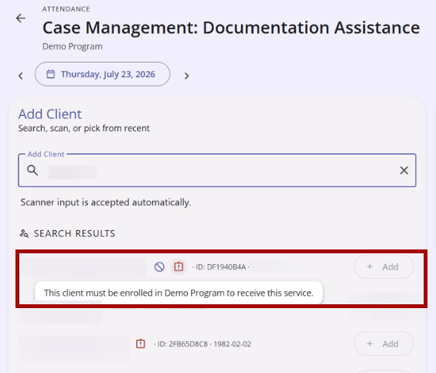Click the Search Results people icon
This screenshot has height=373, width=436.
24,233
